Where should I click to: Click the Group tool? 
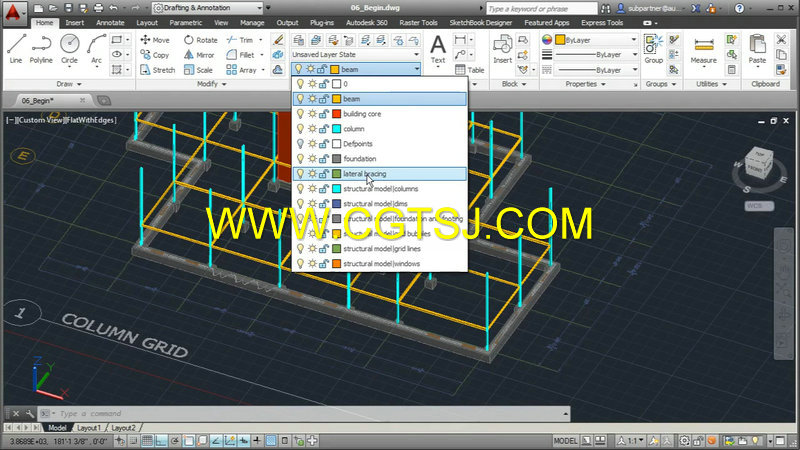tap(653, 49)
